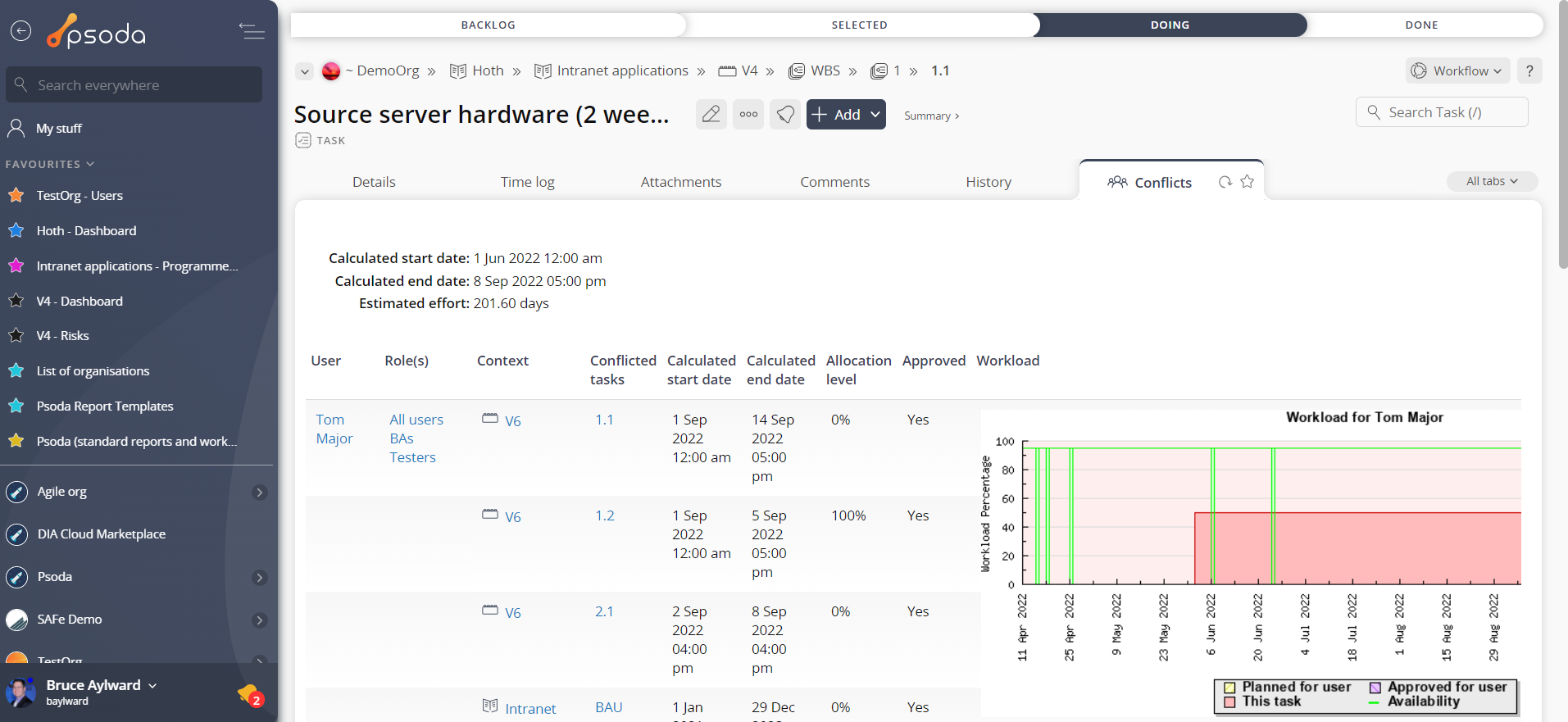Image resolution: width=1568 pixels, height=722 pixels.
Task: Switch to the Details tab
Action: pyautogui.click(x=374, y=182)
